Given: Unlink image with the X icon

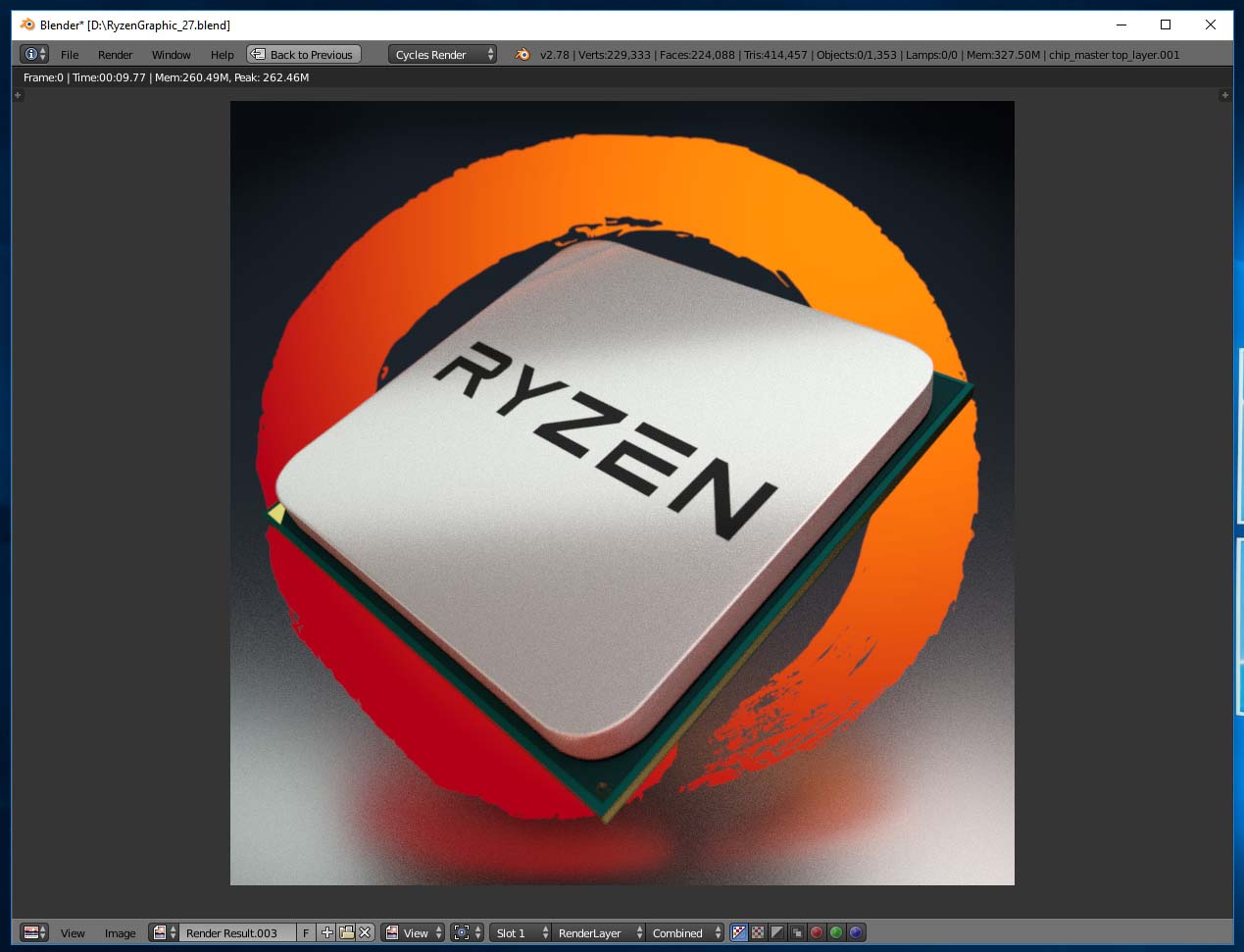Looking at the screenshot, I should tap(365, 932).
